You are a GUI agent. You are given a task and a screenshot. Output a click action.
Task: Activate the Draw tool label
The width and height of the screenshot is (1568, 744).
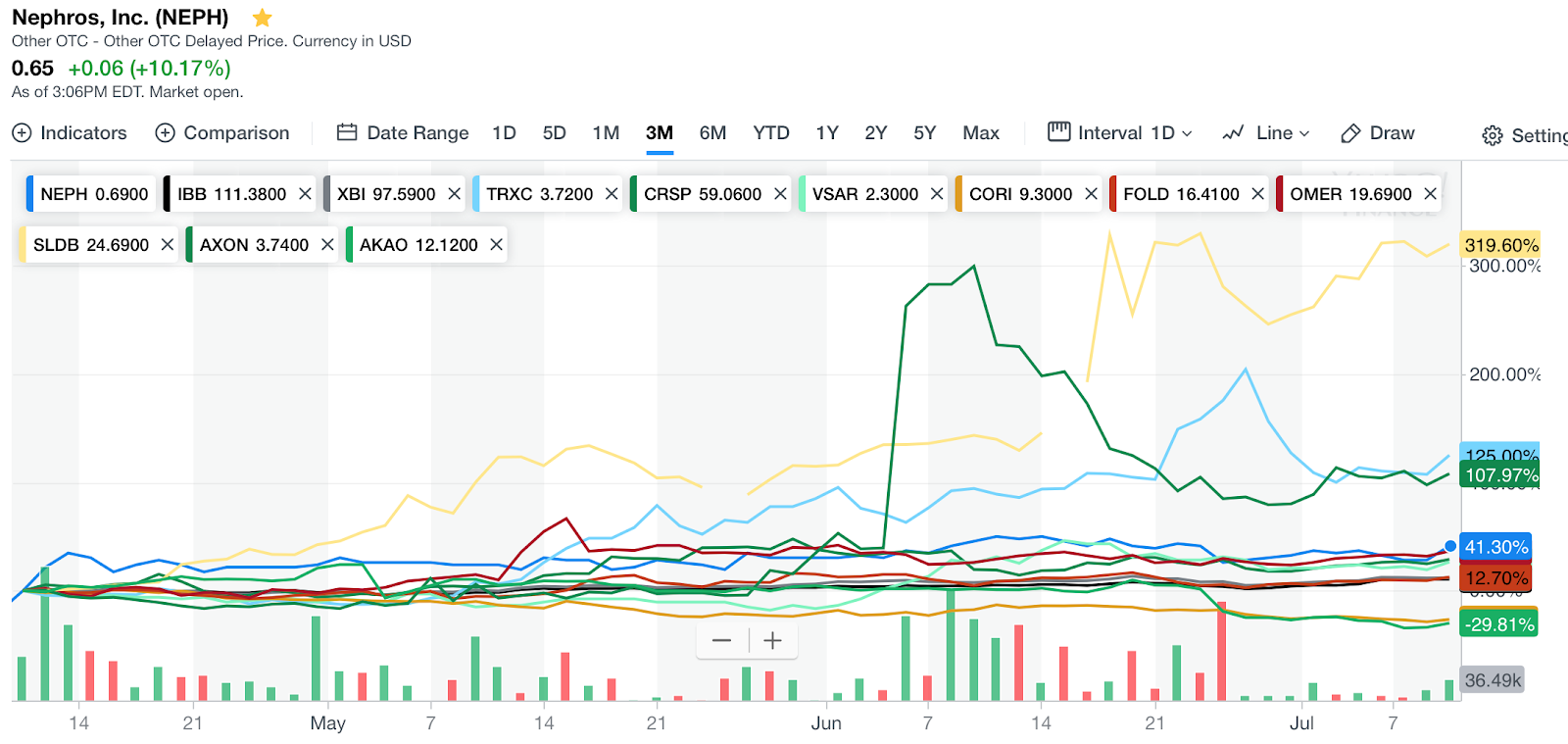tap(1392, 132)
